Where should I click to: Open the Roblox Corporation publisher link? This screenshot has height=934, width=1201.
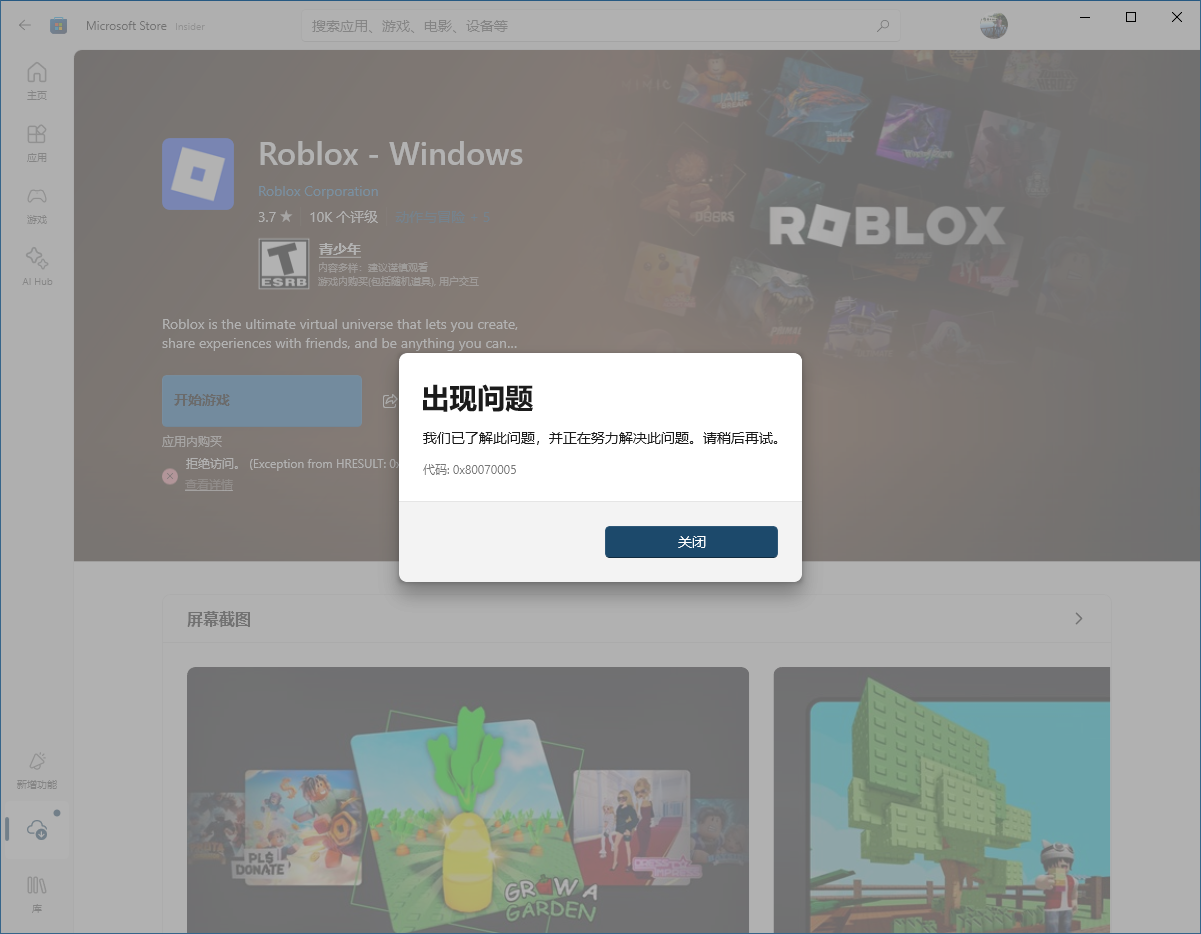[318, 191]
